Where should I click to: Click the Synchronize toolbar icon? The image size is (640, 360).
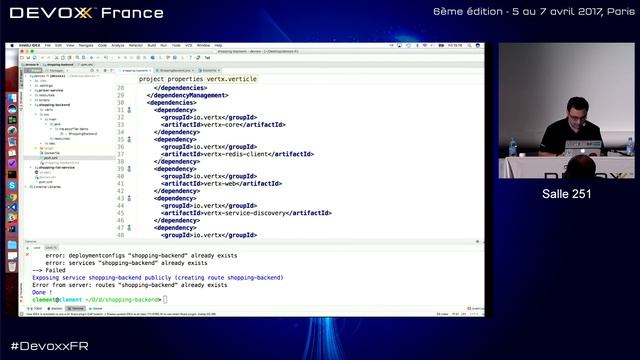pyautogui.click(x=34, y=58)
